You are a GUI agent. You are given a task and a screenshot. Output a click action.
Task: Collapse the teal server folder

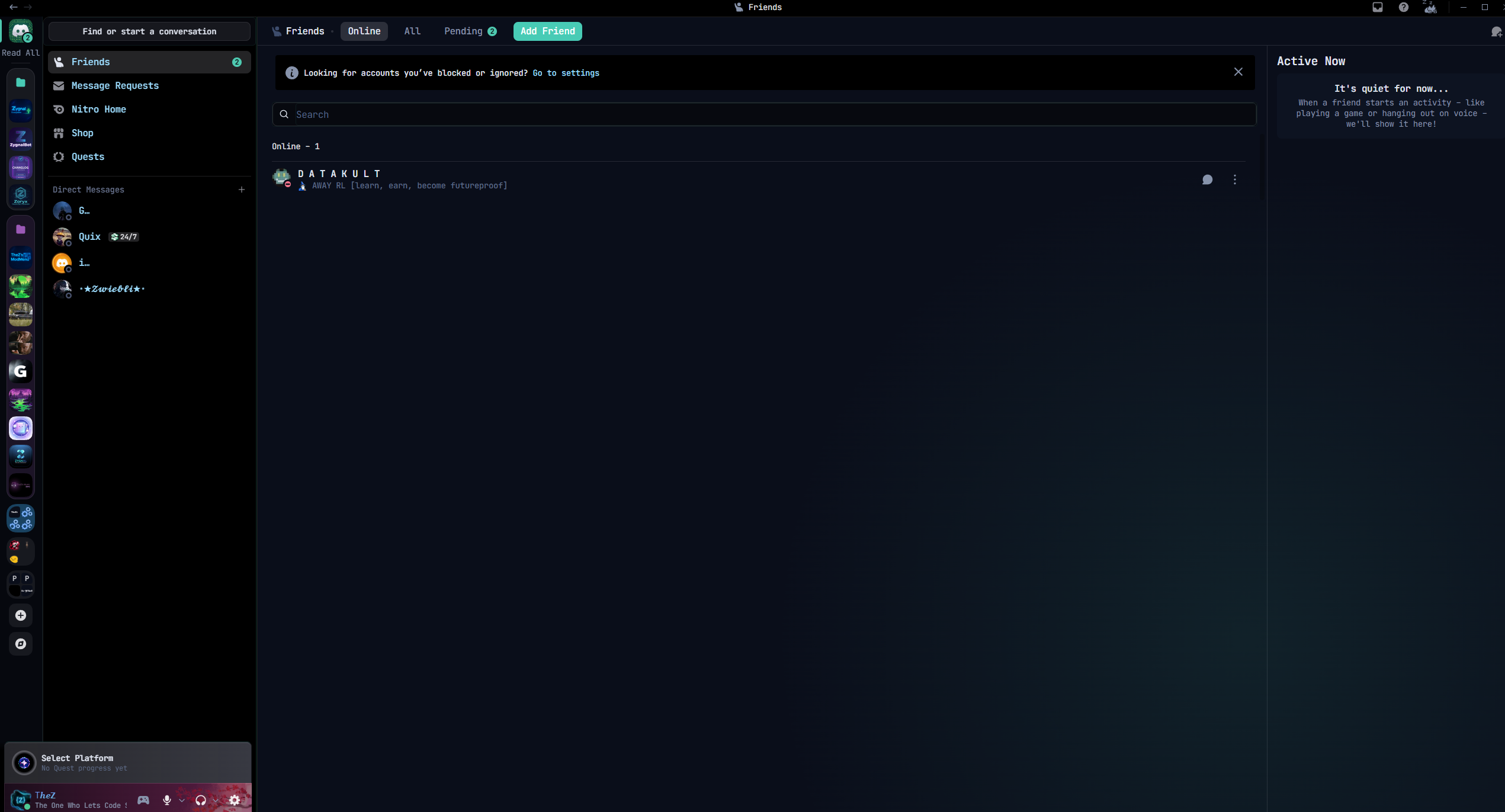click(21, 82)
